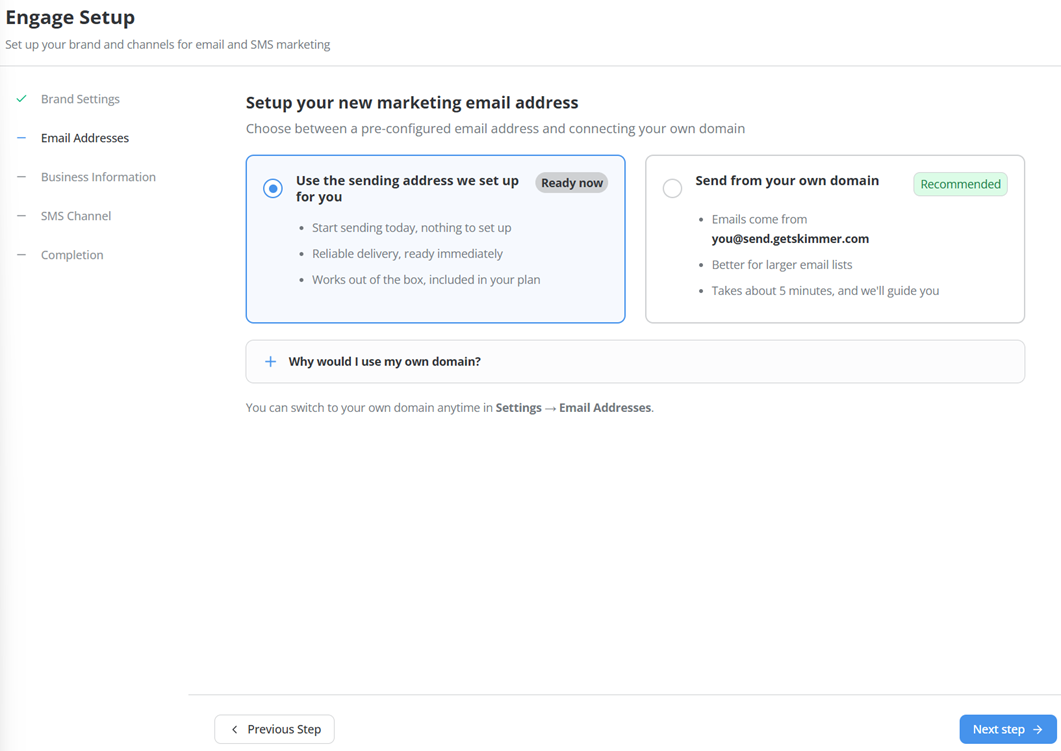The height and width of the screenshot is (751, 1061).
Task: Click the Recommended badge
Action: [960, 184]
